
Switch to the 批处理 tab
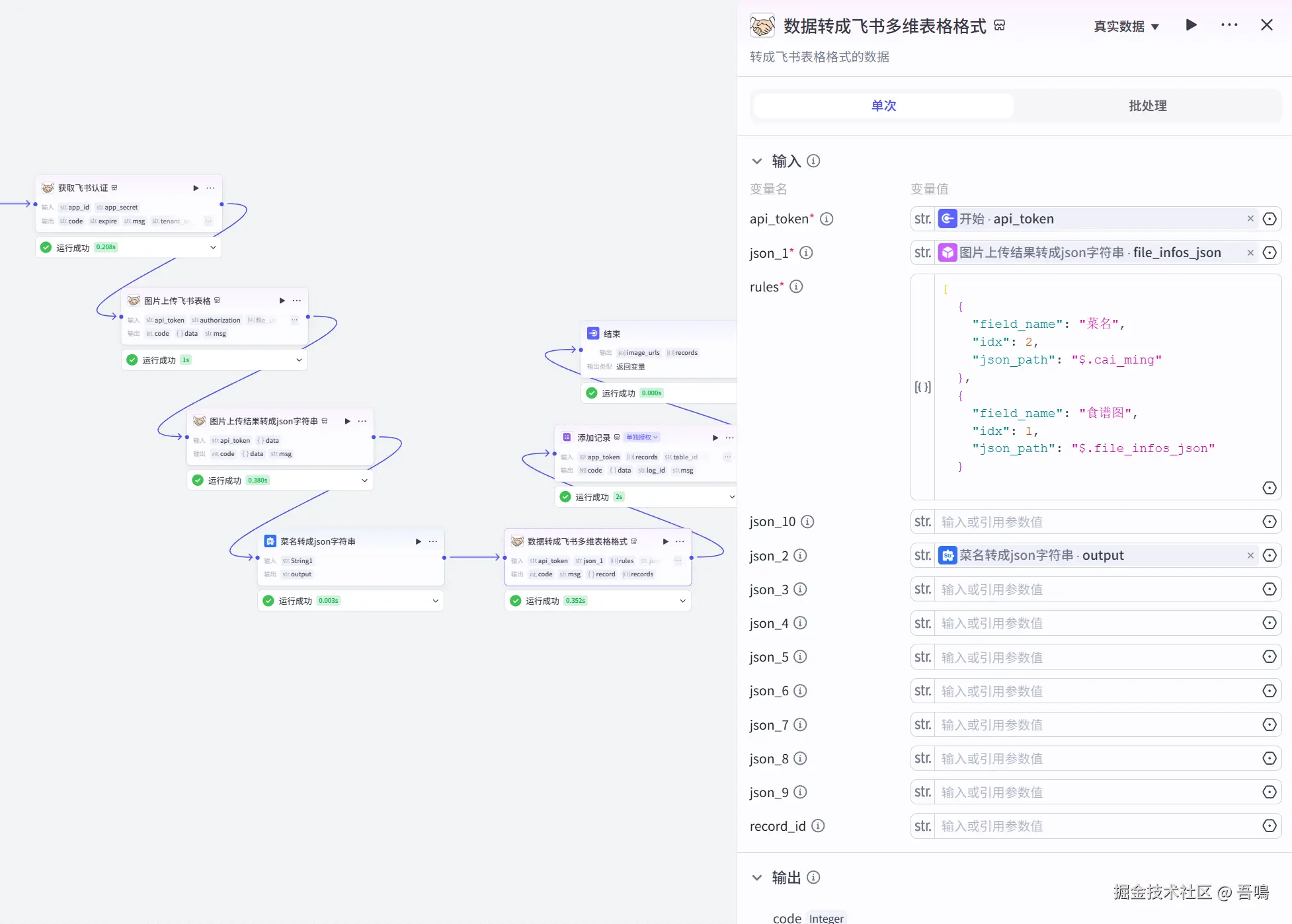pyautogui.click(x=1147, y=106)
